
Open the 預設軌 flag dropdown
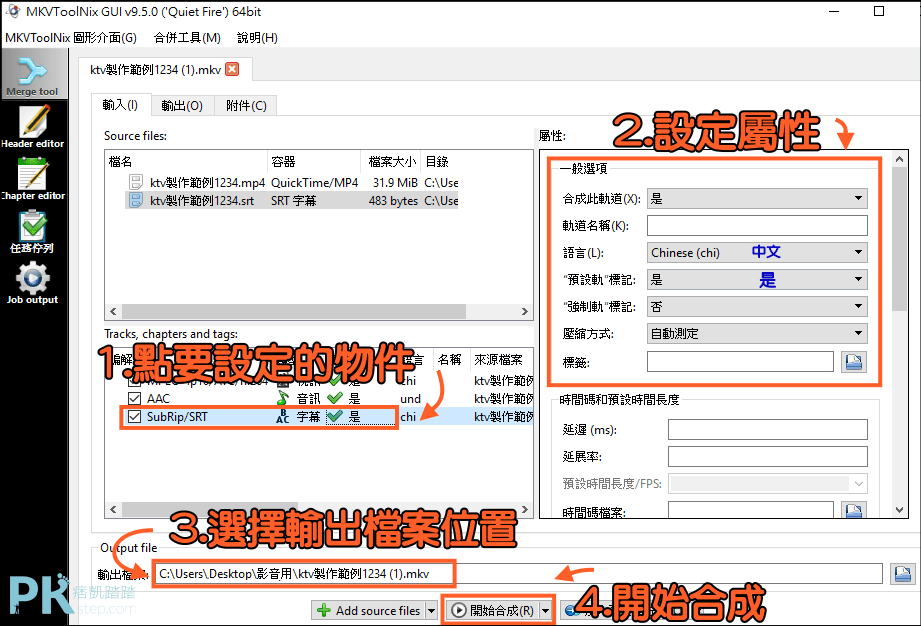757,280
